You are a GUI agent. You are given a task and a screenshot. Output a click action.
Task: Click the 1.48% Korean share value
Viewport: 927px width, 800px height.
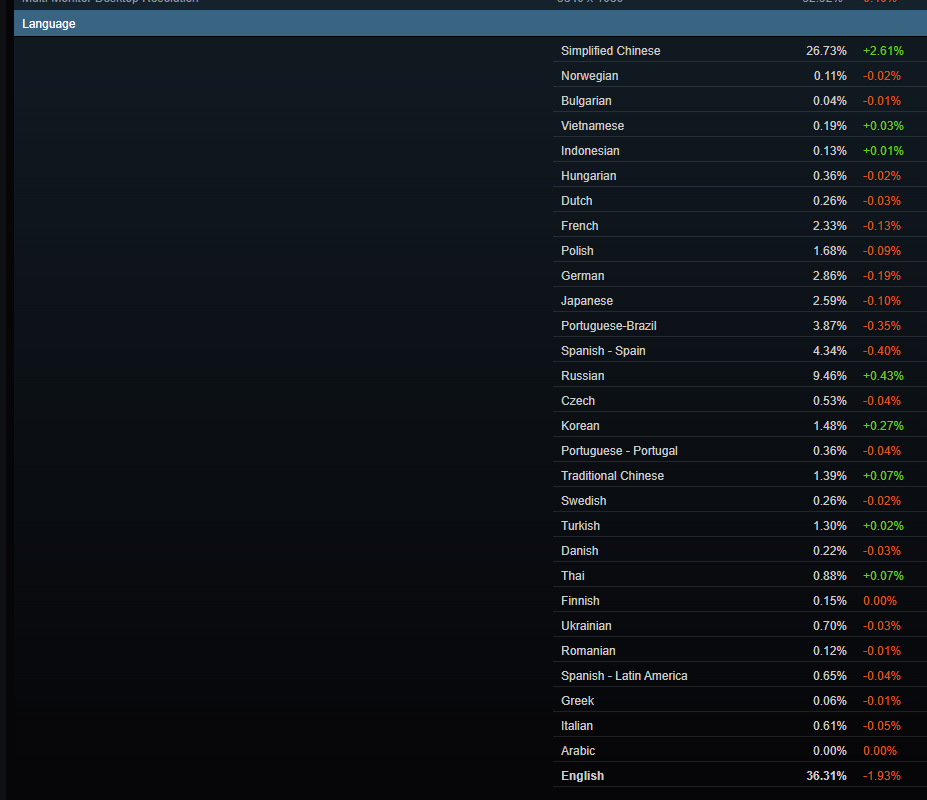point(829,426)
